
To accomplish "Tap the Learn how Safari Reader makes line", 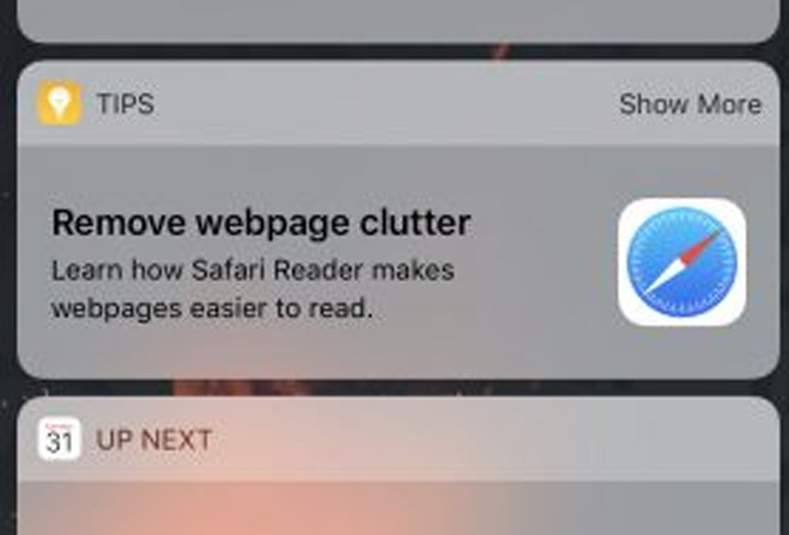I will pyautogui.click(x=253, y=270).
